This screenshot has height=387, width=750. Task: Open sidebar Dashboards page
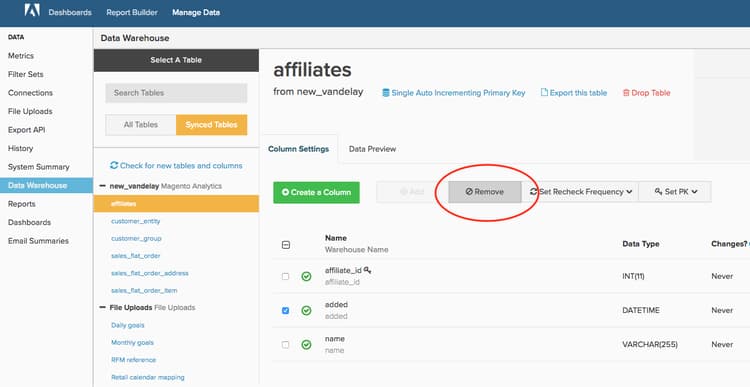click(29, 222)
